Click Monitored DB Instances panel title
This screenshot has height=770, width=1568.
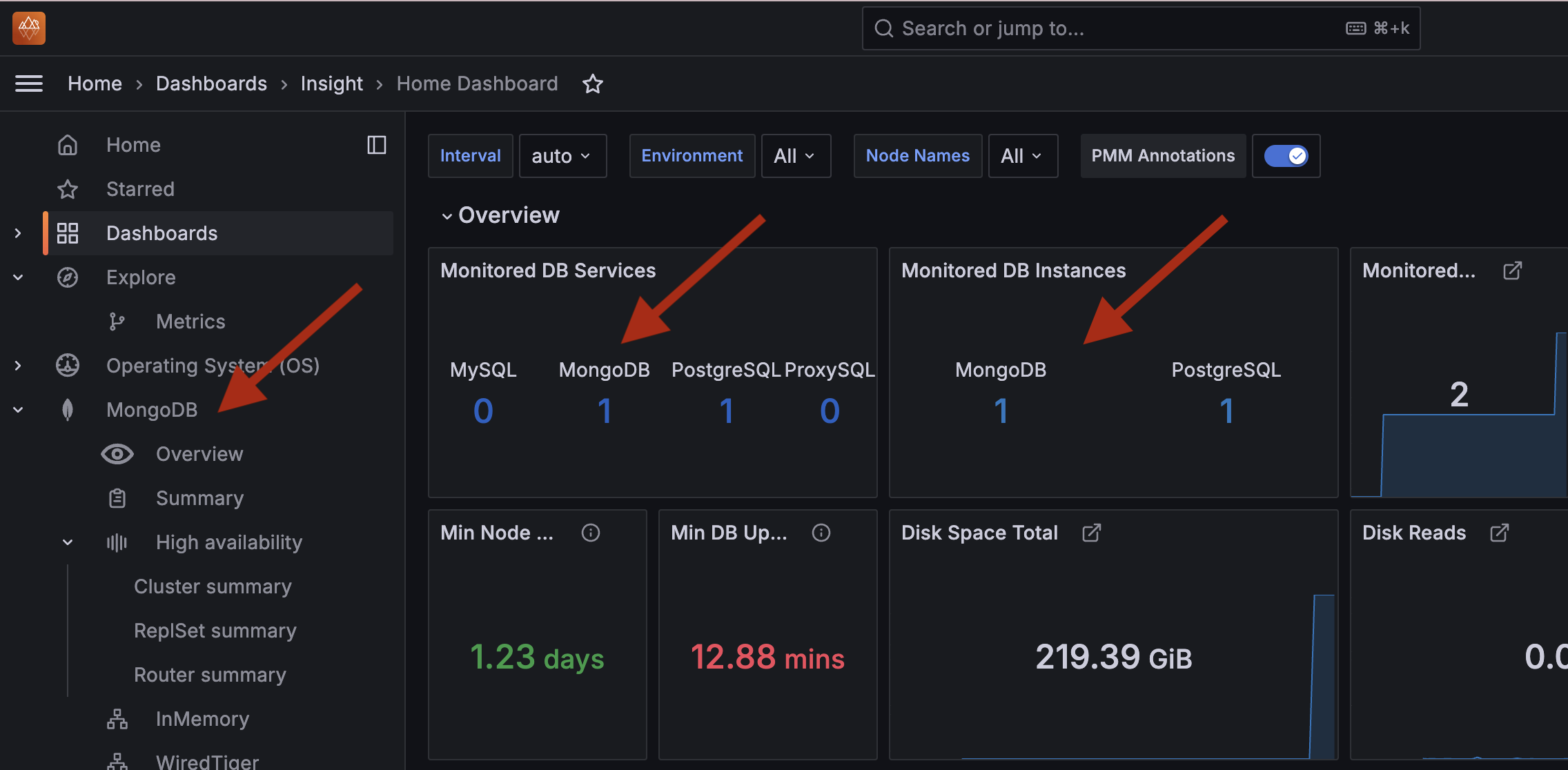click(1013, 270)
